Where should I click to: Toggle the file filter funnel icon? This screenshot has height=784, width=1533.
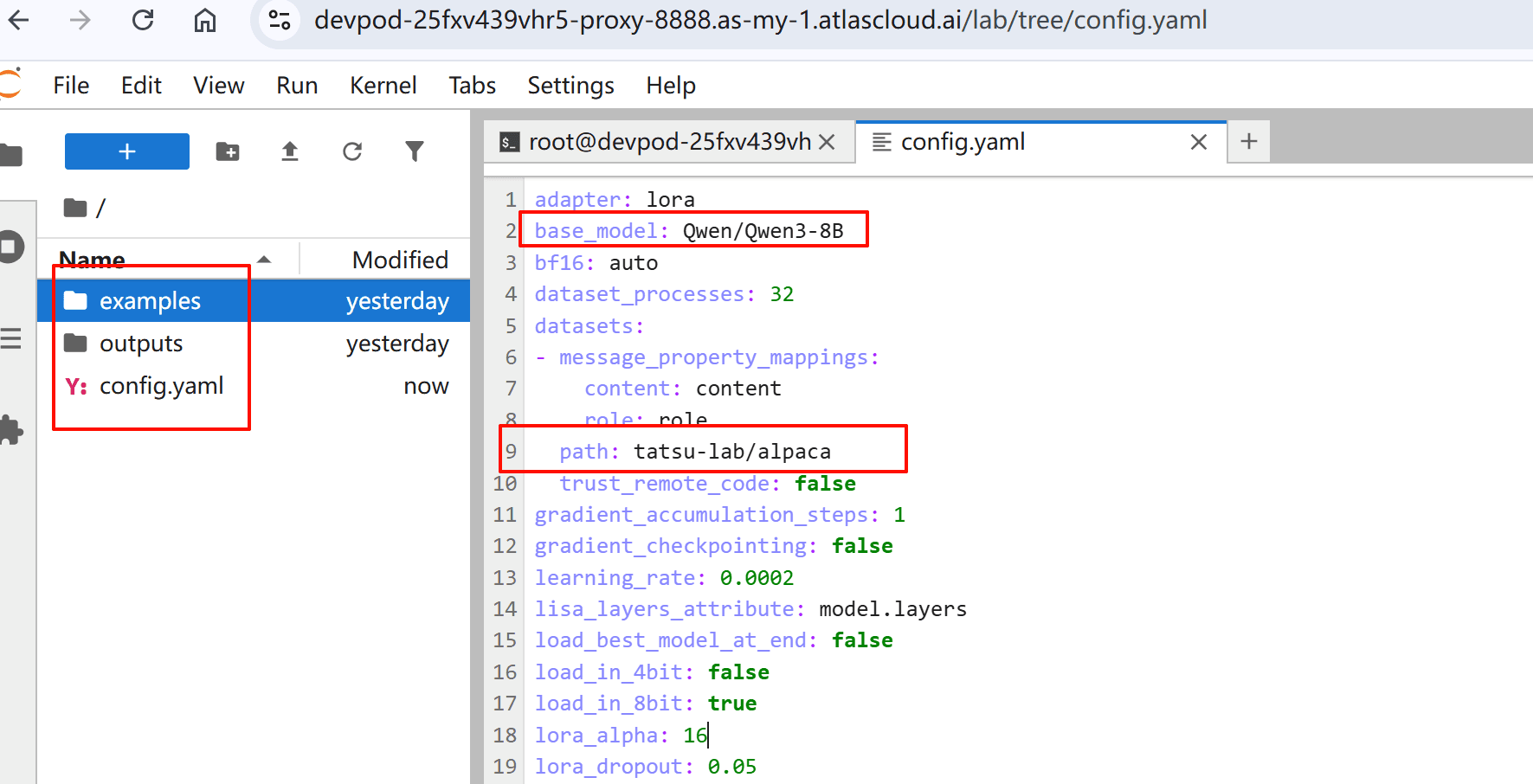click(415, 151)
